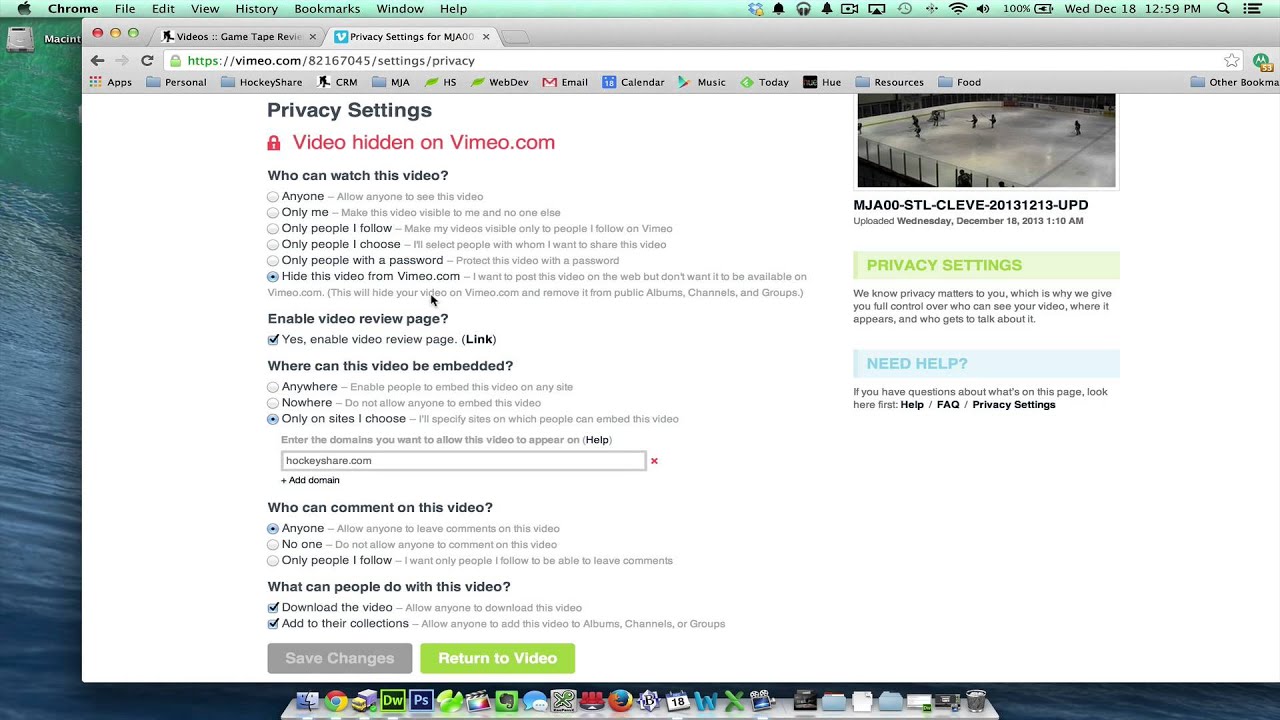Open the File menu
Screen dimensions: 1280x720
125,9
